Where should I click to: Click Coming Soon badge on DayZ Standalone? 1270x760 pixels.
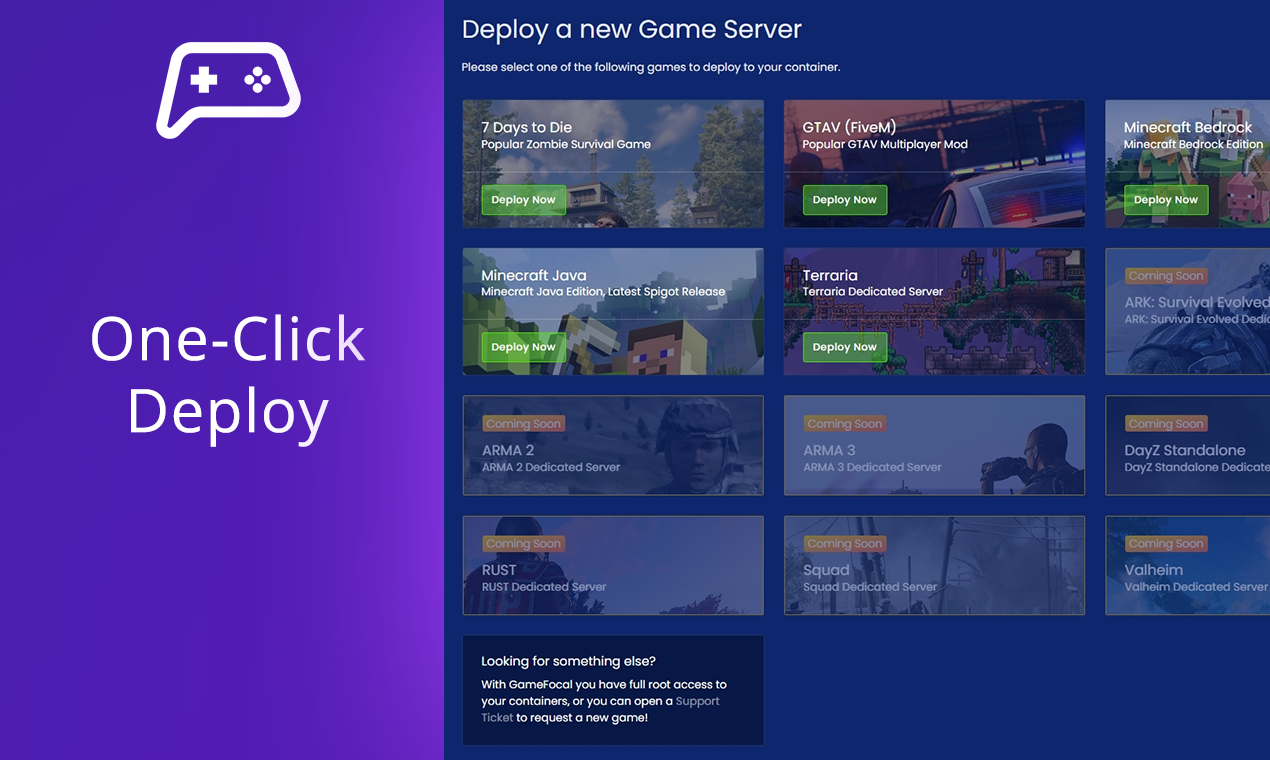(x=1166, y=424)
